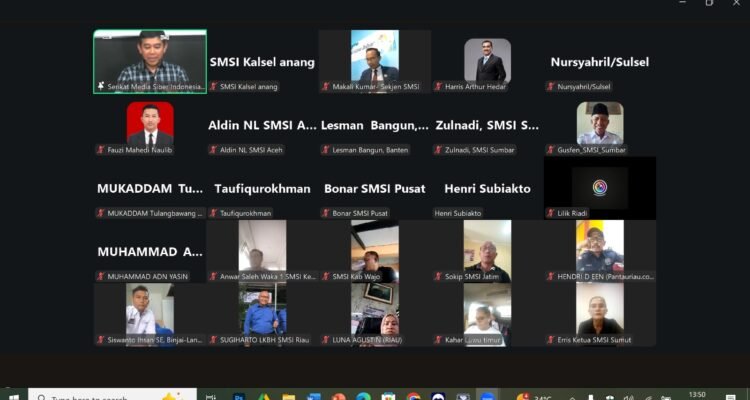Click the muted mic icon beside Taufiqurokhman's name label
This screenshot has width=750, height=400.
point(214,213)
